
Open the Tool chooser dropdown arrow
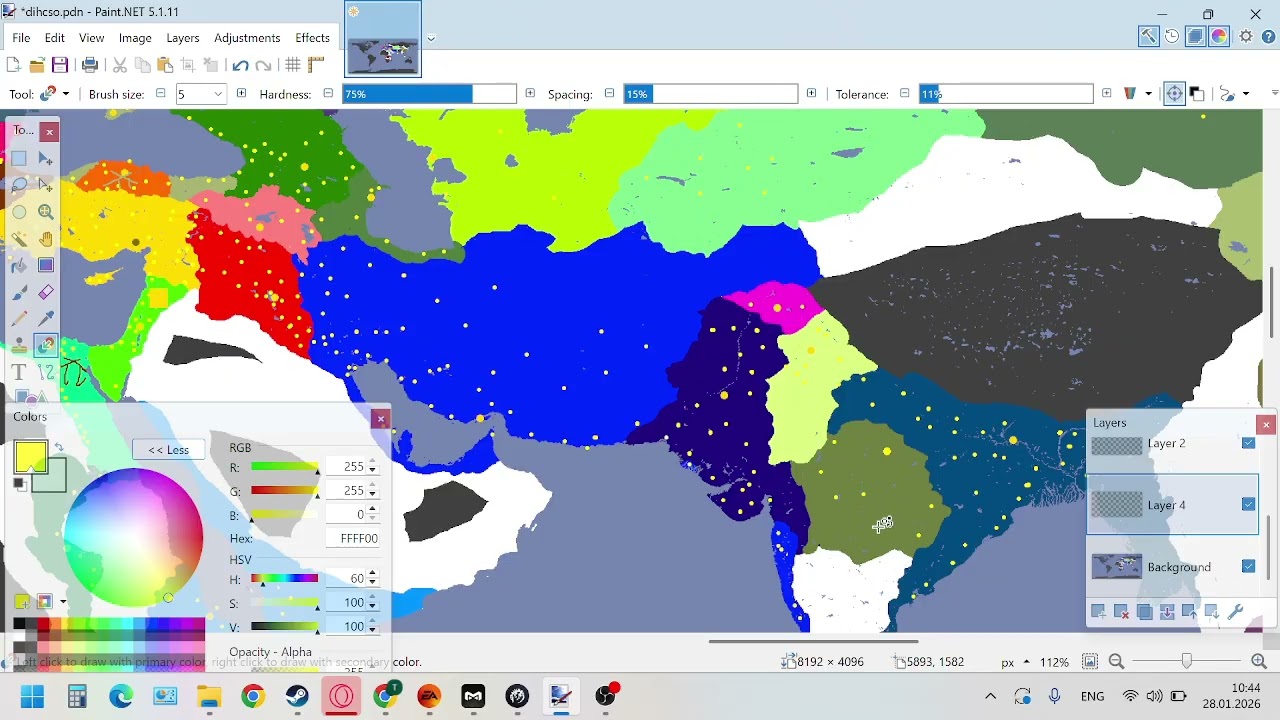pyautogui.click(x=66, y=94)
